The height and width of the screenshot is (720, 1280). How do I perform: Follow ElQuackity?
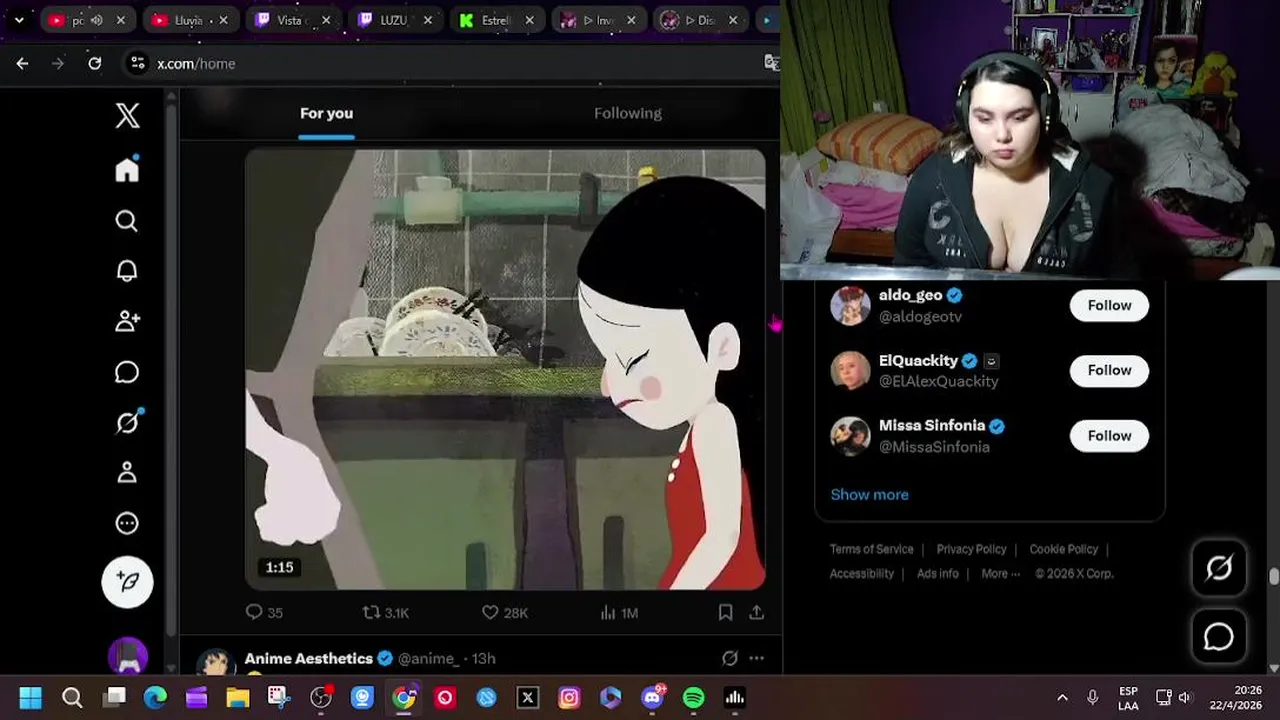(x=1109, y=370)
